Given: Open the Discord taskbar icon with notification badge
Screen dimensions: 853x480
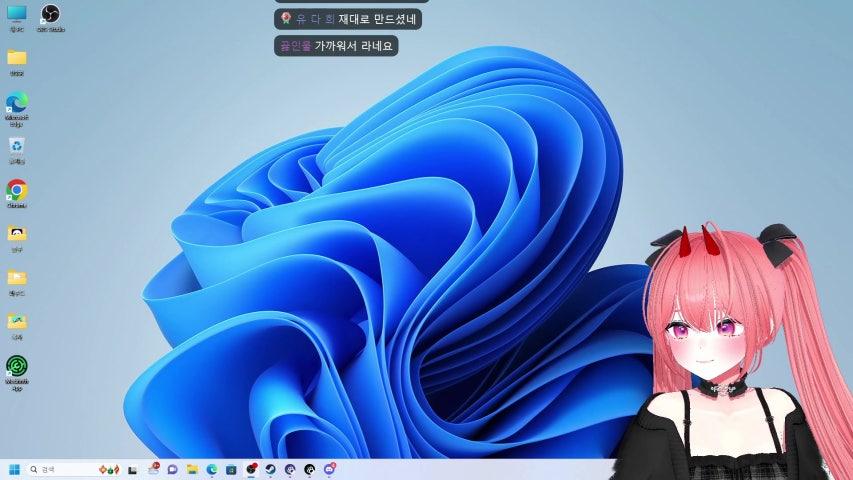Looking at the screenshot, I should coord(330,469).
